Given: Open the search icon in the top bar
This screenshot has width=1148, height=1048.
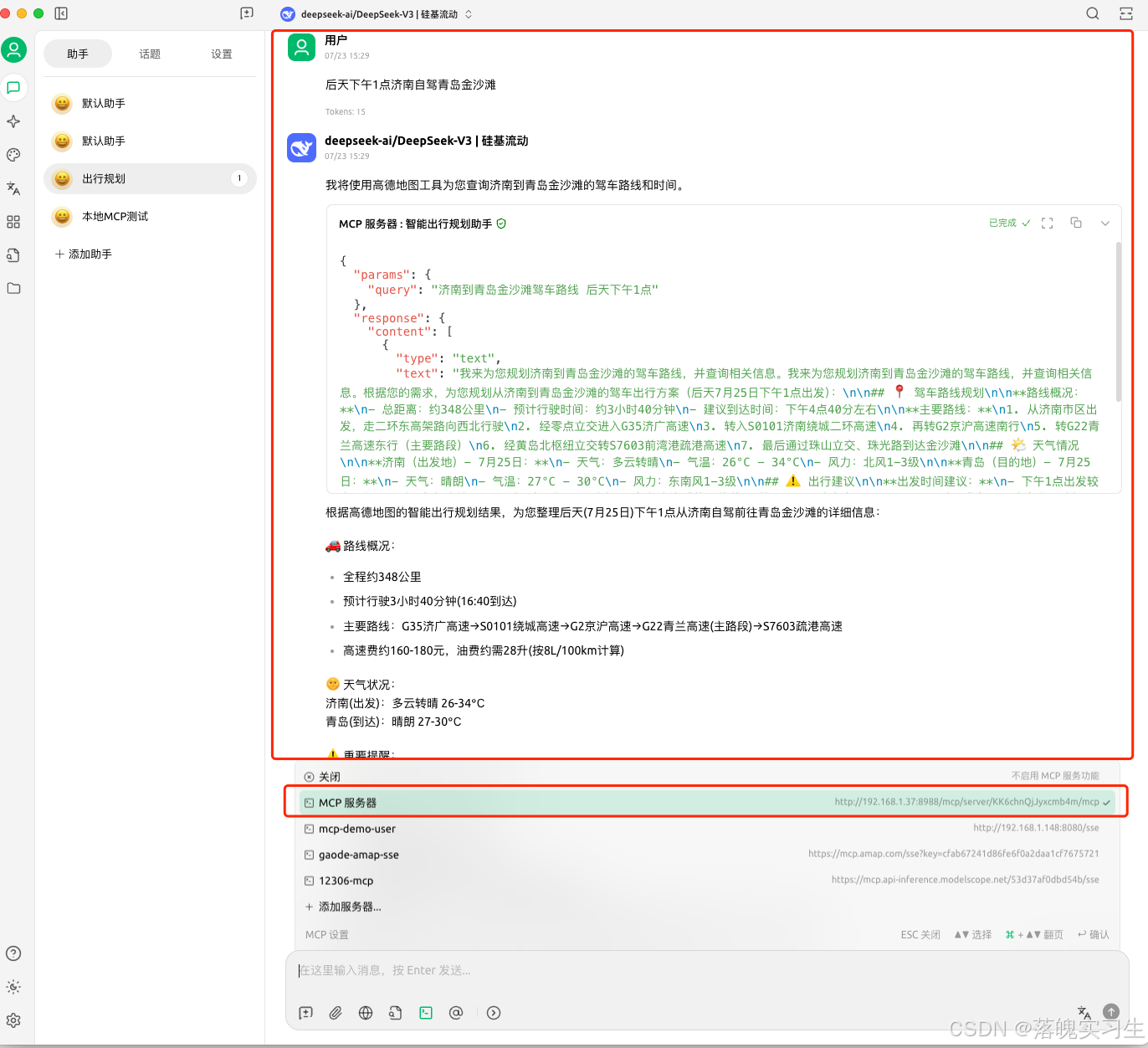Looking at the screenshot, I should (1093, 13).
